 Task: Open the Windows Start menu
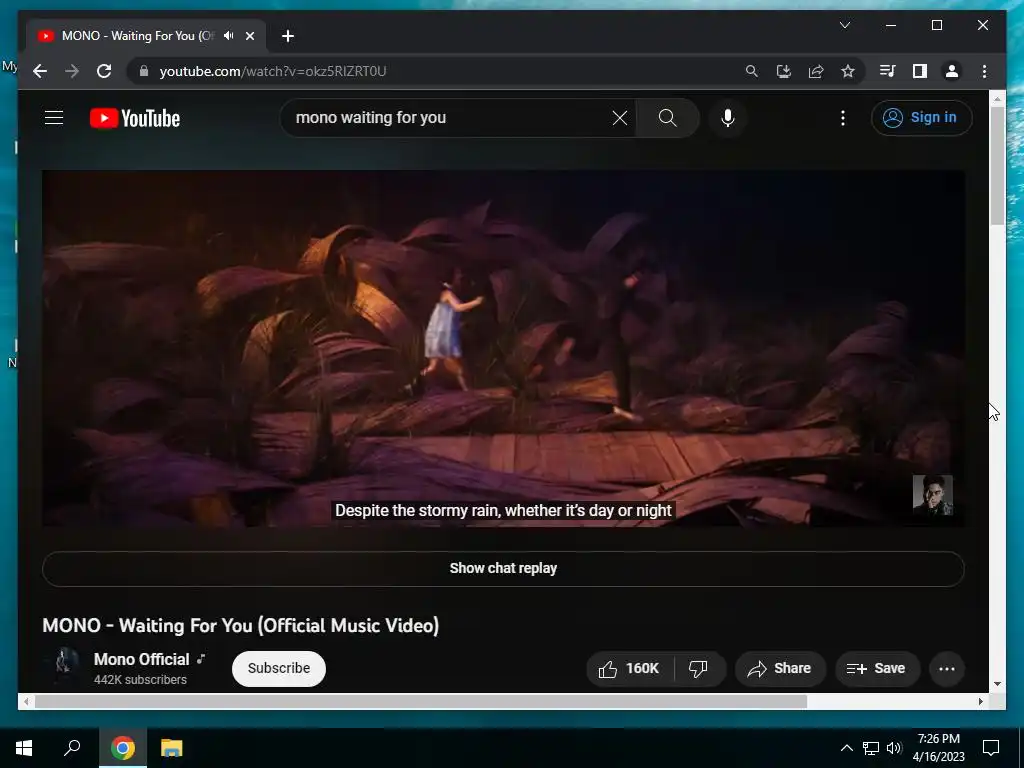(24, 748)
